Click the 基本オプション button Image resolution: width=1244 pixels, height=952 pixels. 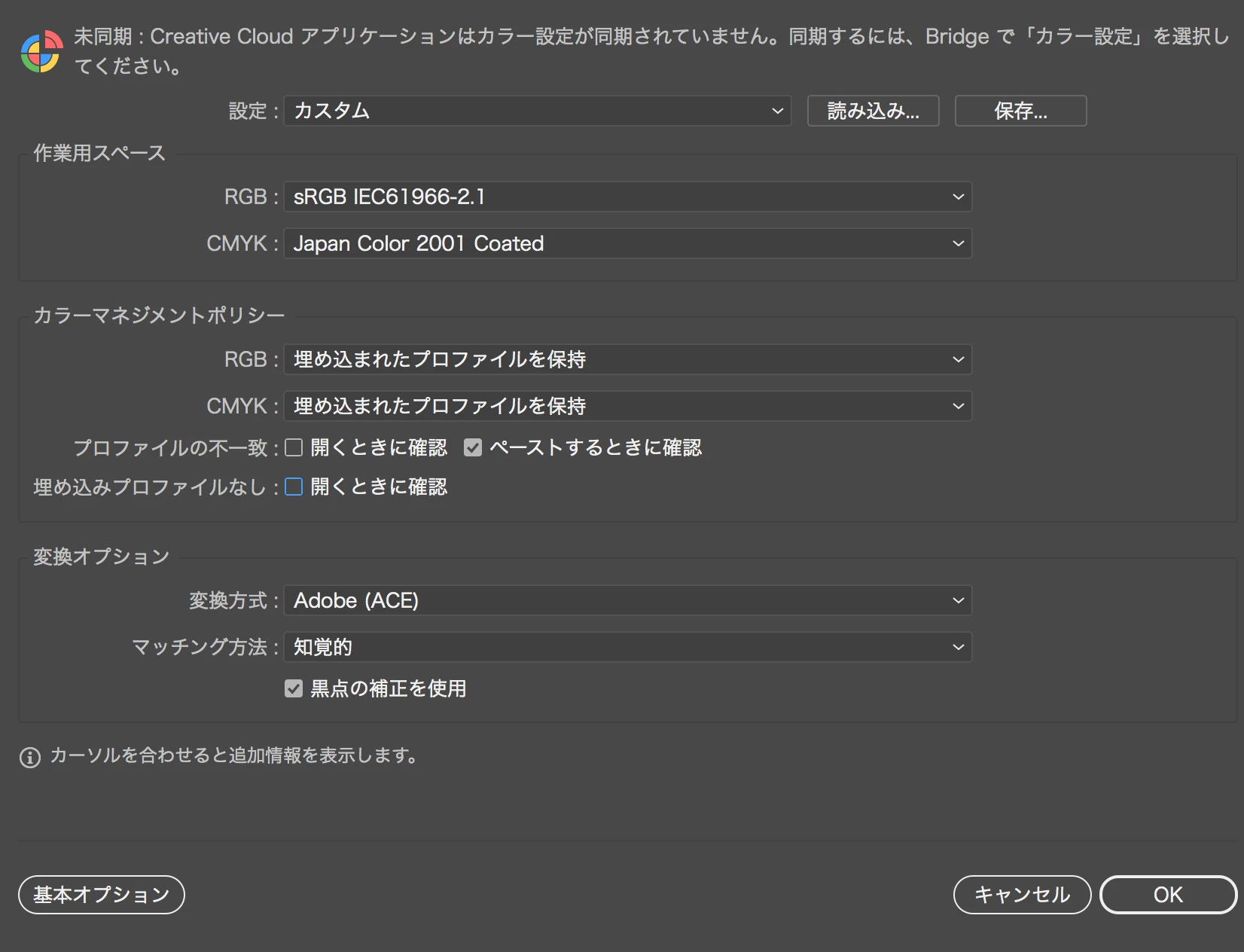click(x=102, y=895)
